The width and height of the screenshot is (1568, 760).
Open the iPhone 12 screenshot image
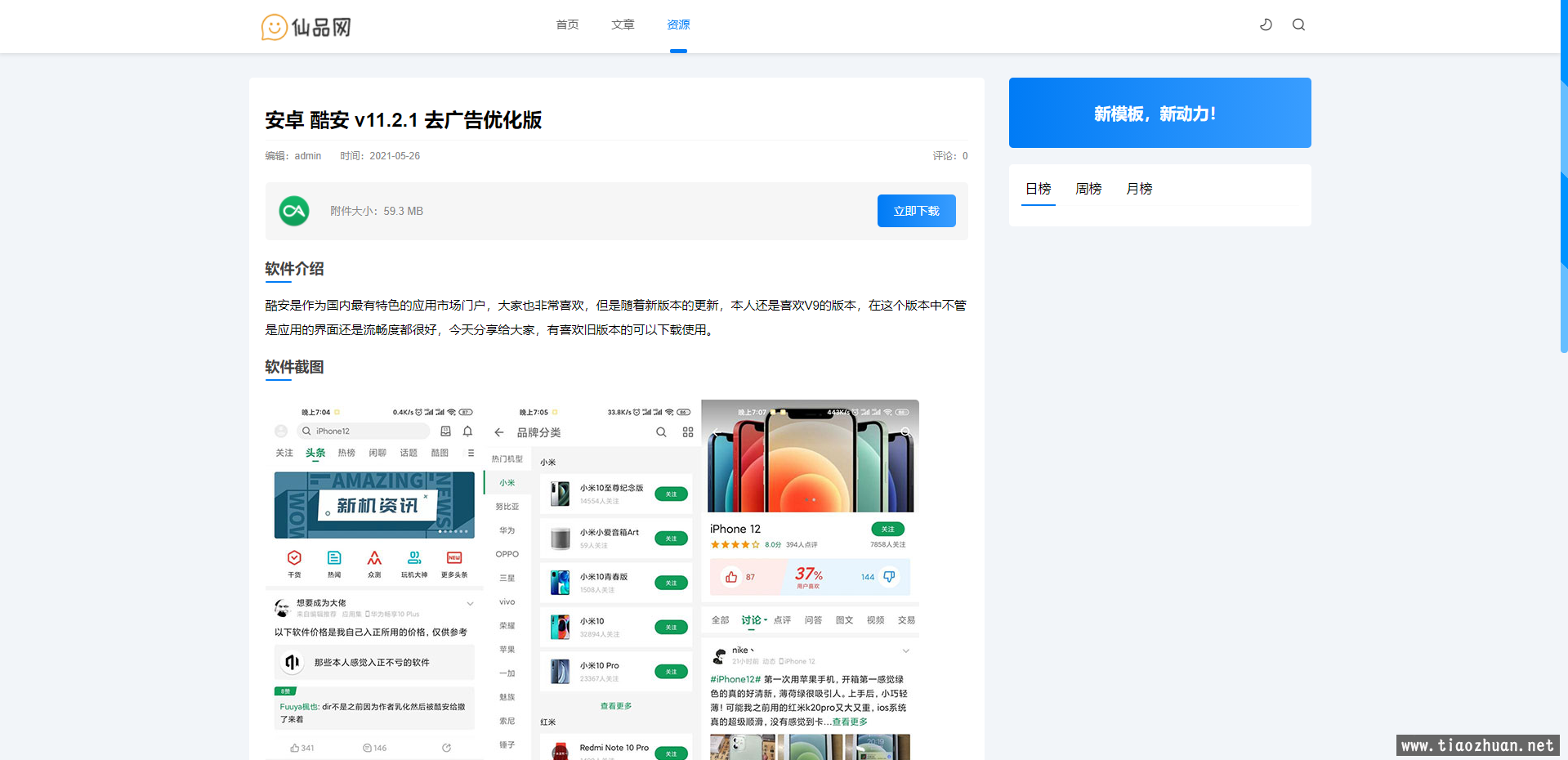pos(810,579)
